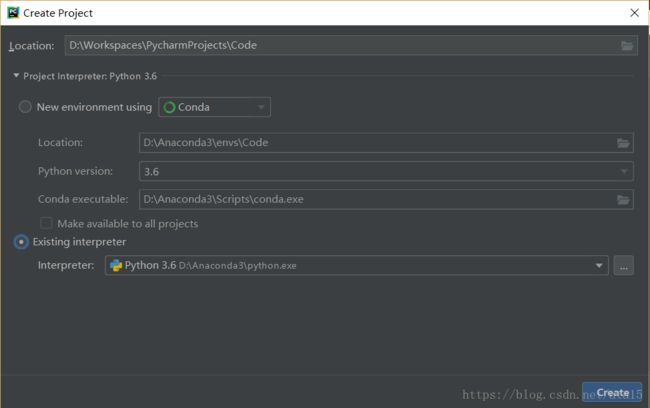This screenshot has width=650, height=408.
Task: Click the project Location path field
Action: (351, 45)
